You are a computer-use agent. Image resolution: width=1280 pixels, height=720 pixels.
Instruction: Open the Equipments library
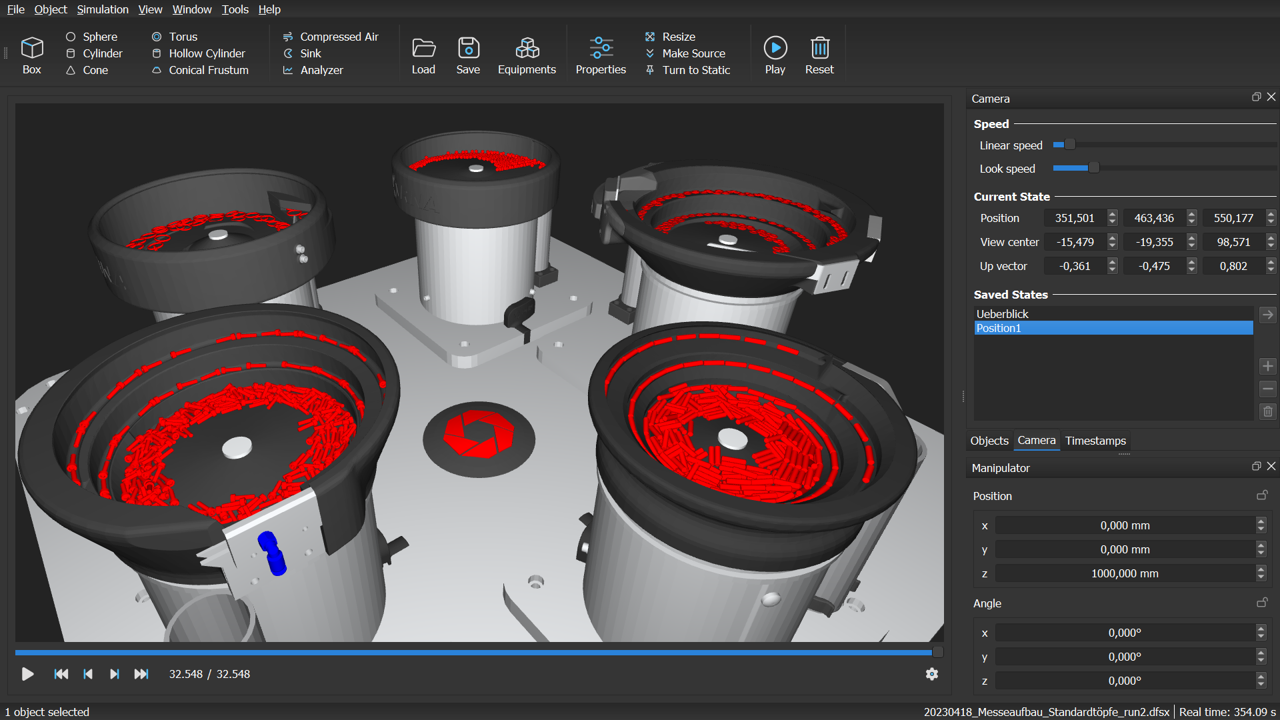[527, 55]
